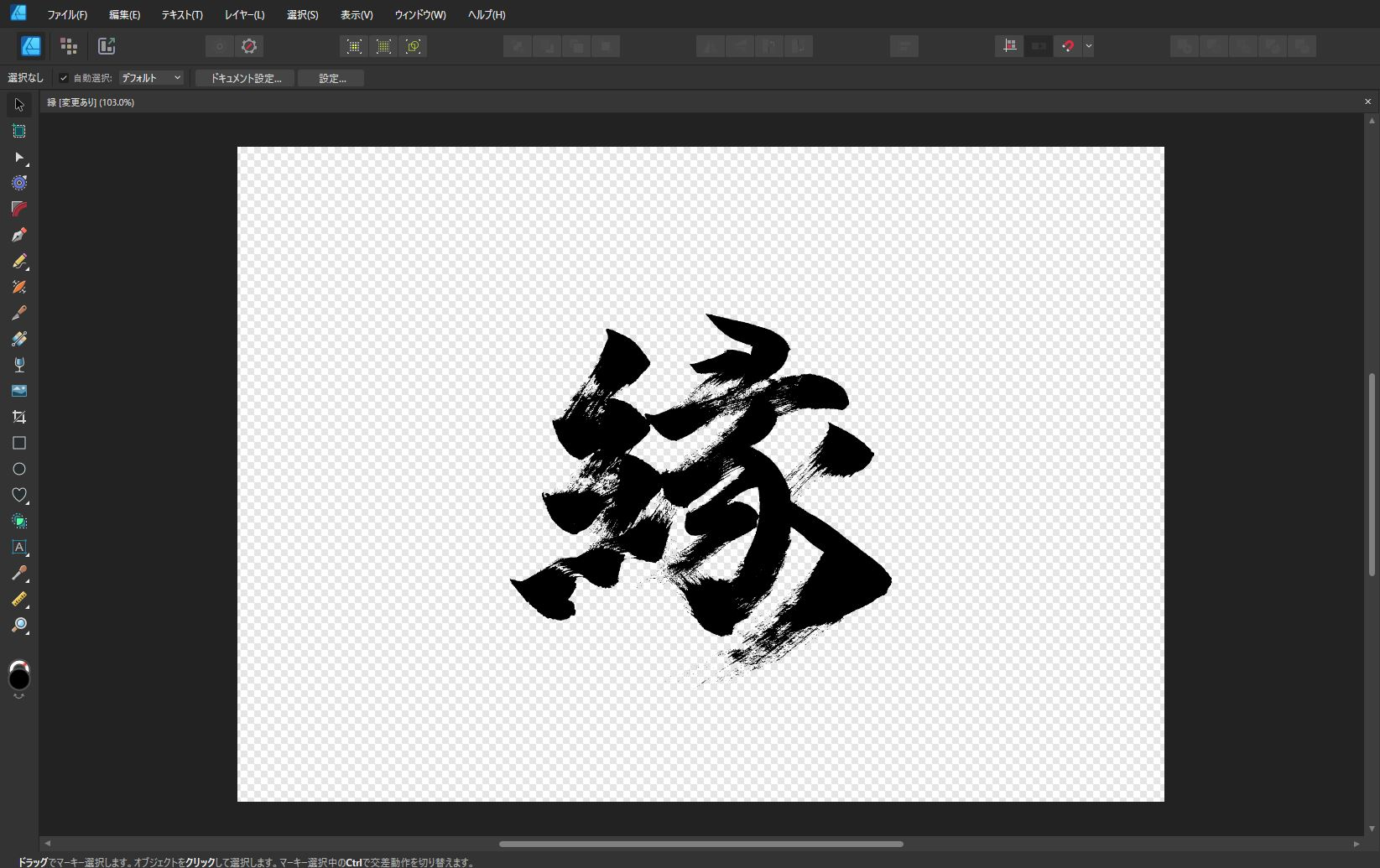Viewport: 1380px width, 868px height.
Task: Activate the Artistic Text tool
Action: [19, 547]
